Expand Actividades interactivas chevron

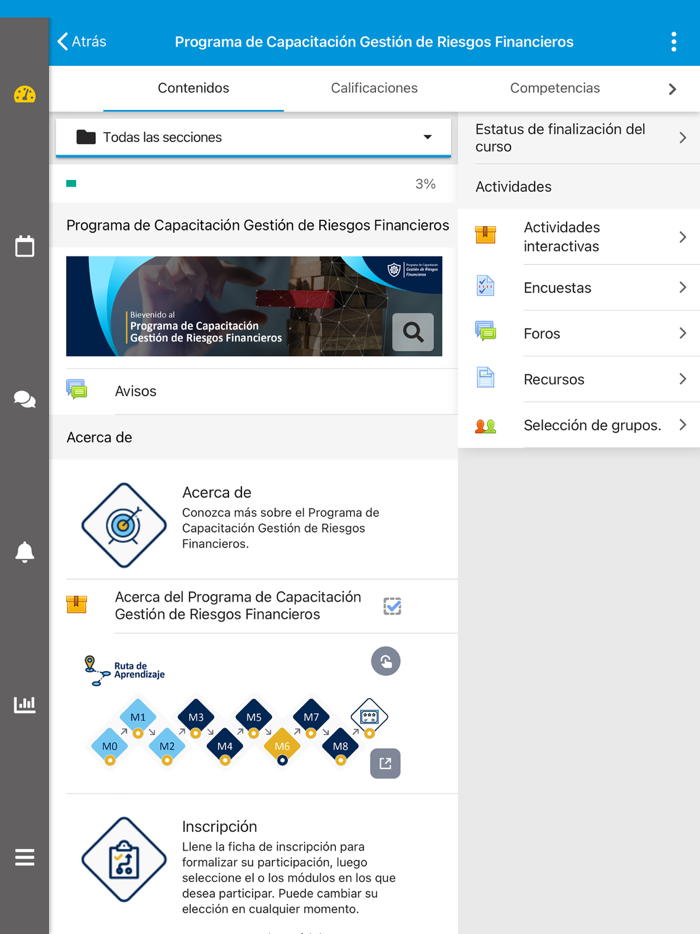pyautogui.click(x=683, y=237)
